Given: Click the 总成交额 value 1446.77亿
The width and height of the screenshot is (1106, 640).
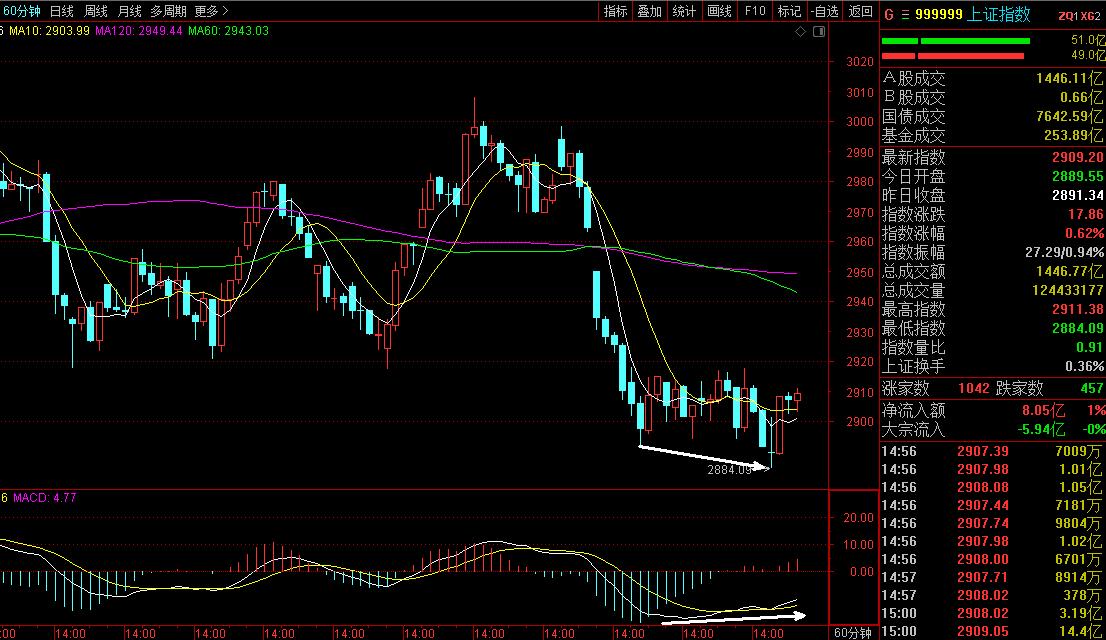Looking at the screenshot, I should [x=1069, y=272].
